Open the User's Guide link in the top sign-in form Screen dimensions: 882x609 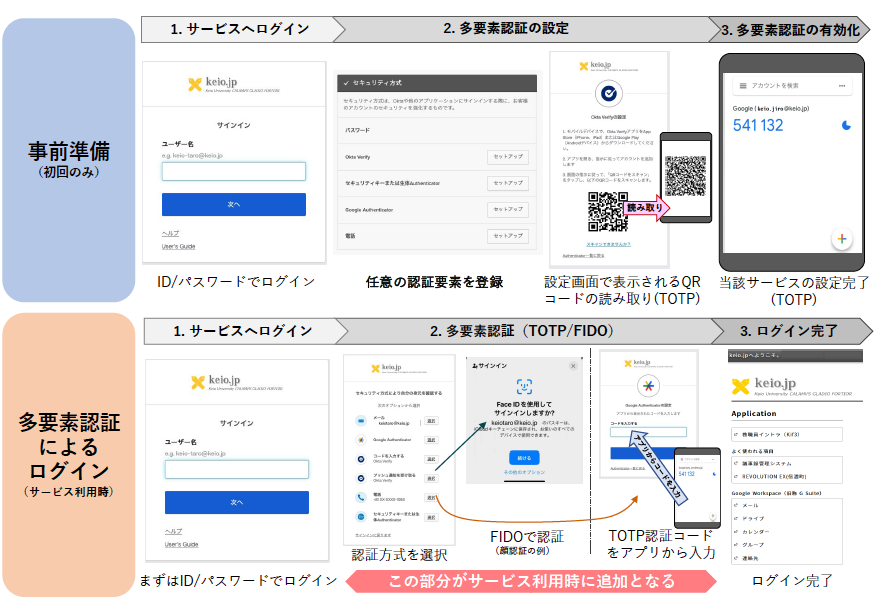[178, 246]
